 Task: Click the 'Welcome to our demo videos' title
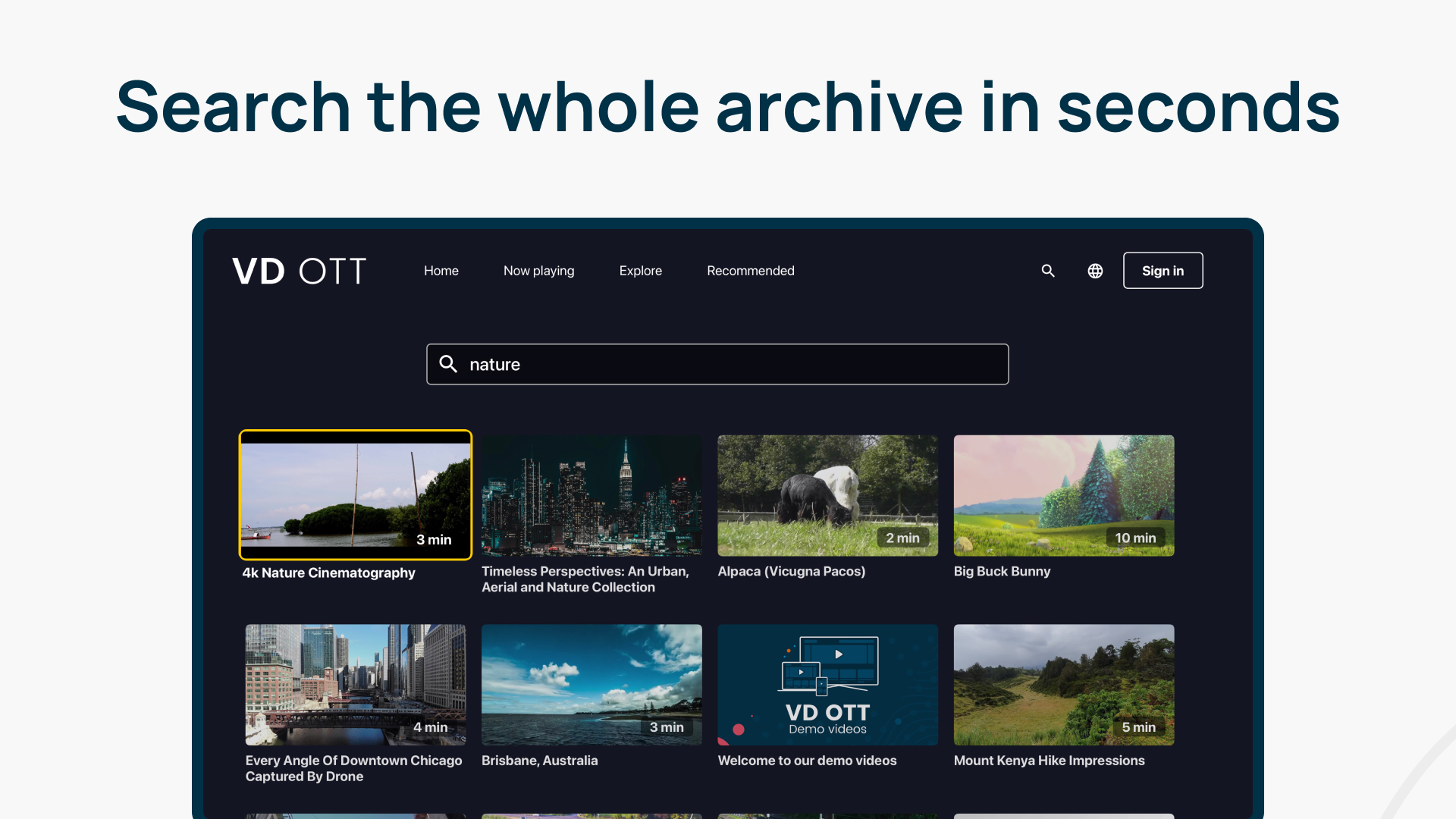pyautogui.click(x=807, y=761)
